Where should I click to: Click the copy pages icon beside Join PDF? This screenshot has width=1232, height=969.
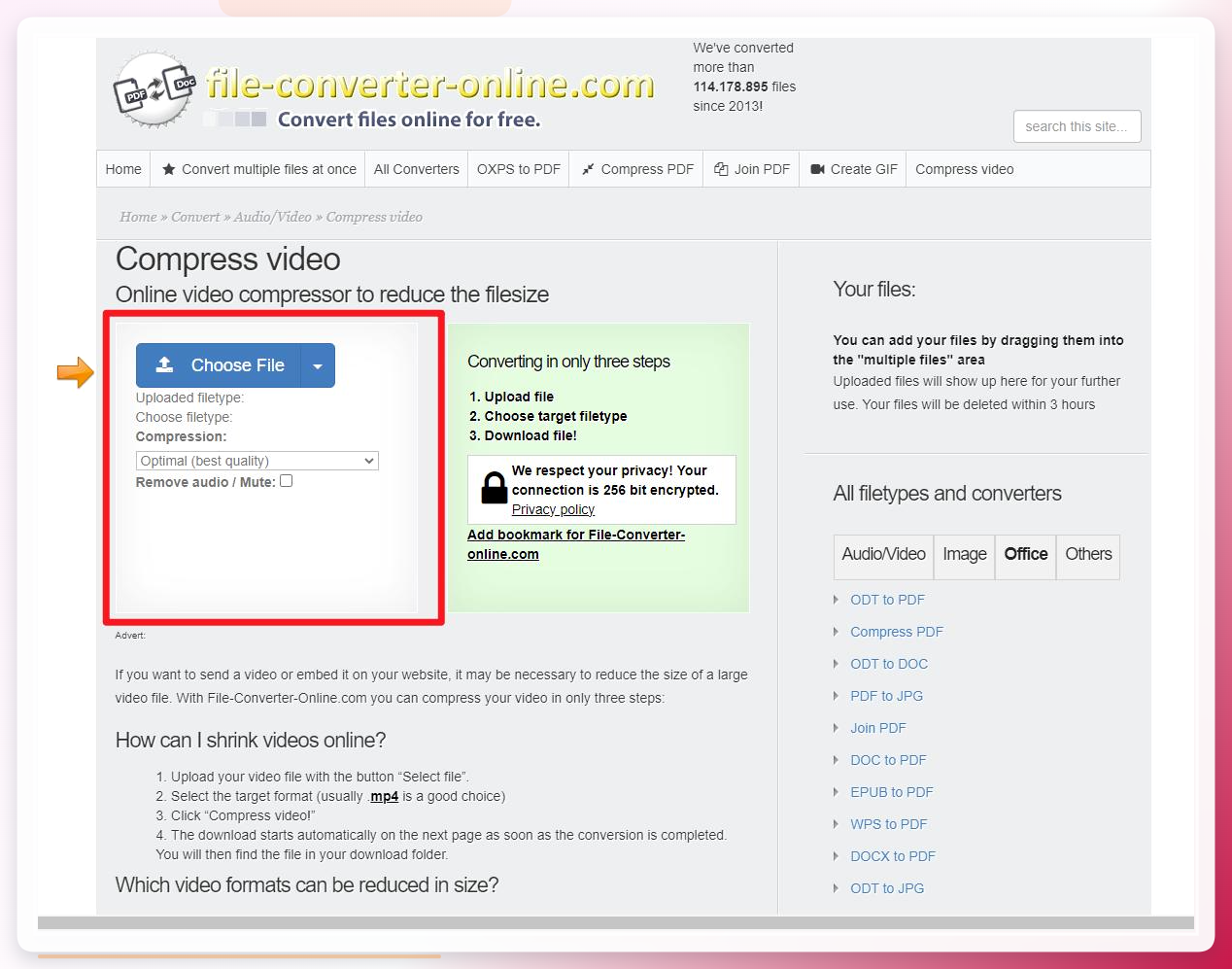(x=721, y=169)
